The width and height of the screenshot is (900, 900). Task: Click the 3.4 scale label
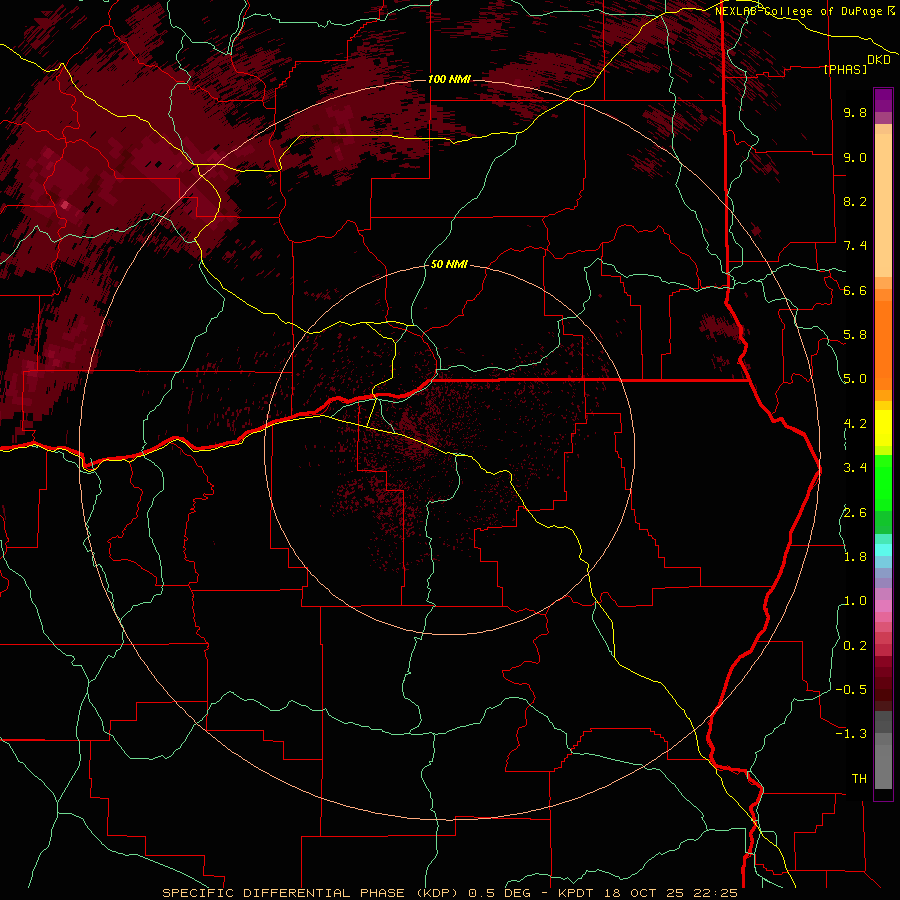tap(855, 468)
